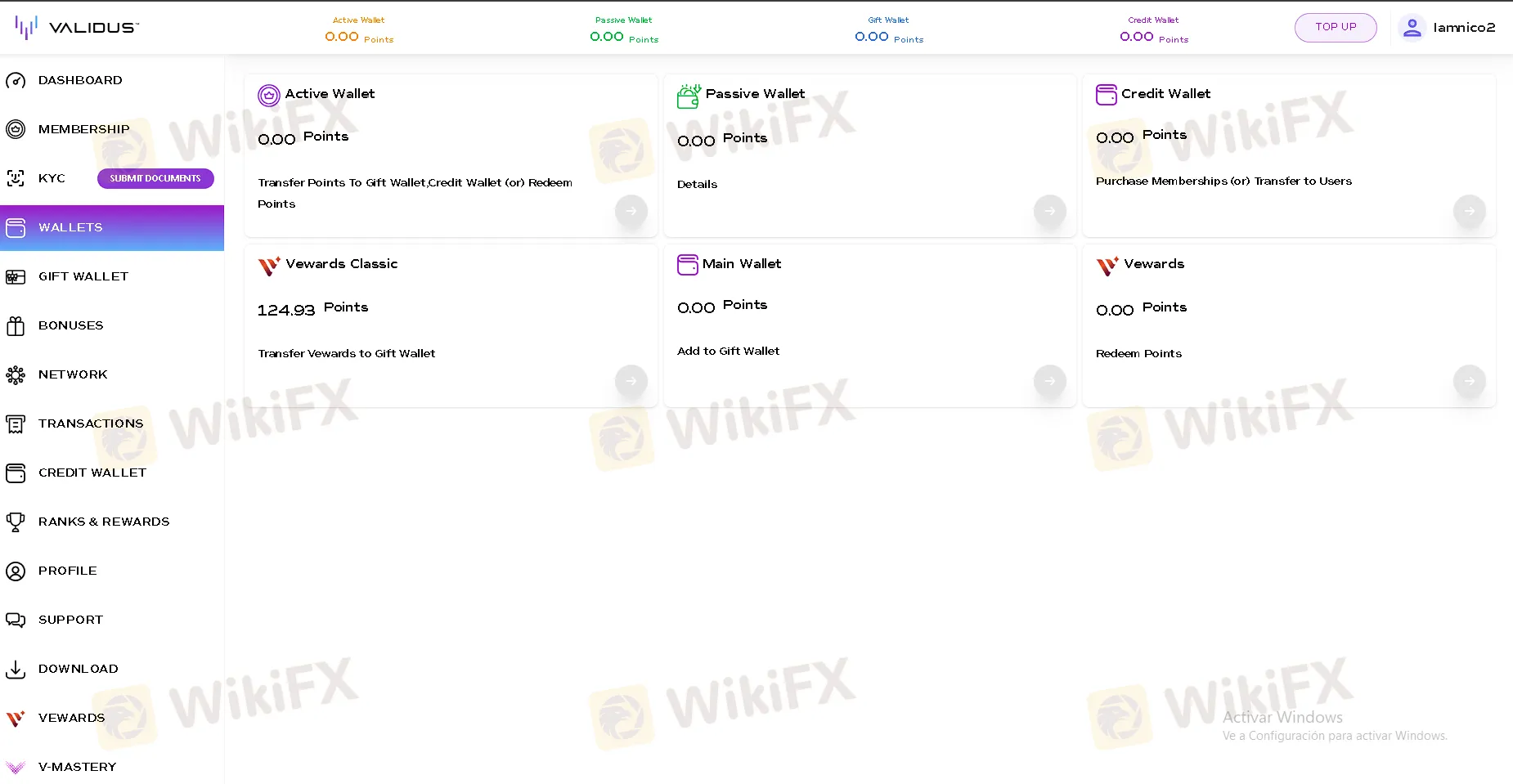Click the 124.93 Points balance
This screenshot has height=784, width=1513.
pyautogui.click(x=312, y=309)
